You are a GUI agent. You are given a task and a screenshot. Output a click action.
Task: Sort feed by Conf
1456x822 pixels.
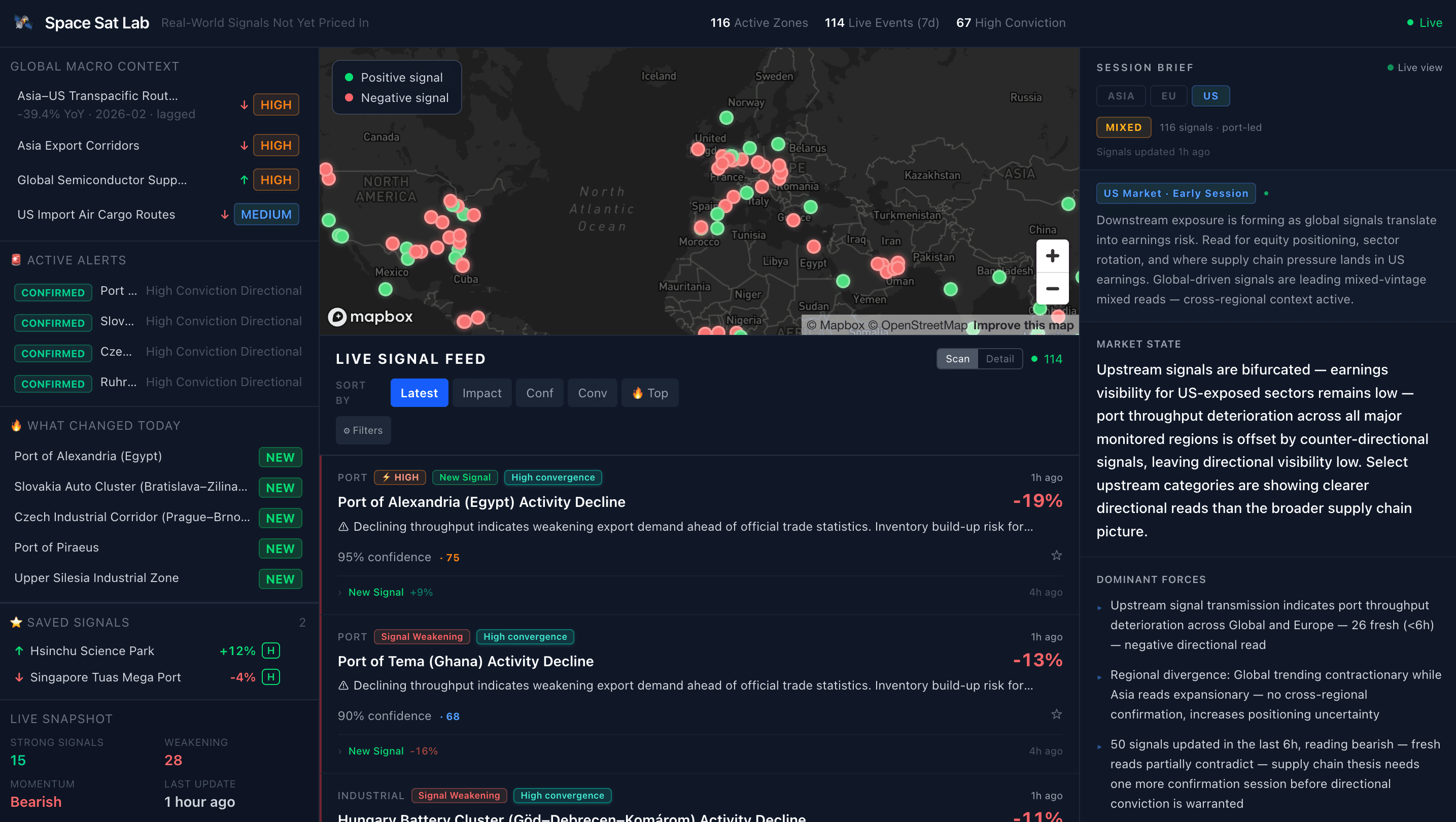tap(539, 393)
